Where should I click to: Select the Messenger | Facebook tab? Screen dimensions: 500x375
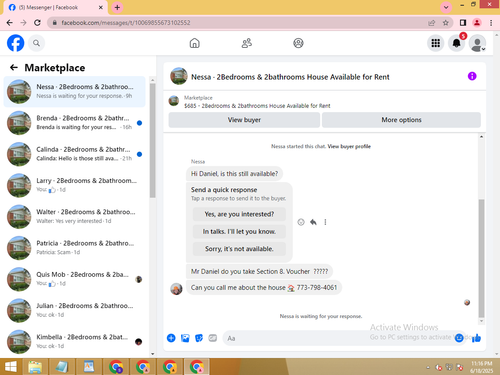pos(55,7)
